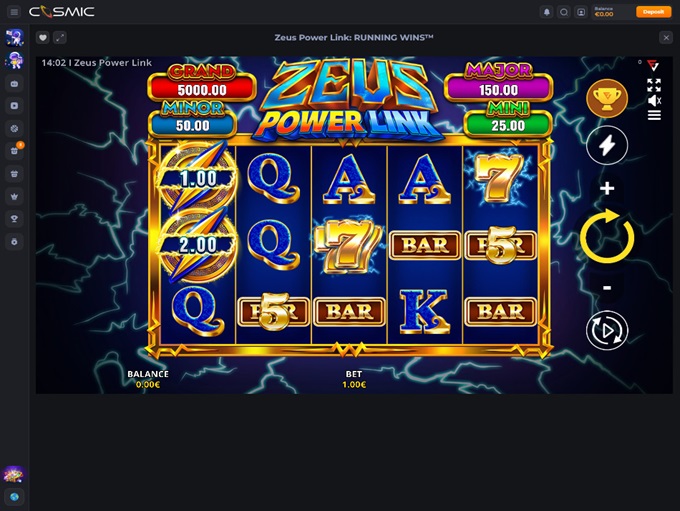Add game to favorites with heart icon
This screenshot has height=511, width=680.
click(x=42, y=38)
